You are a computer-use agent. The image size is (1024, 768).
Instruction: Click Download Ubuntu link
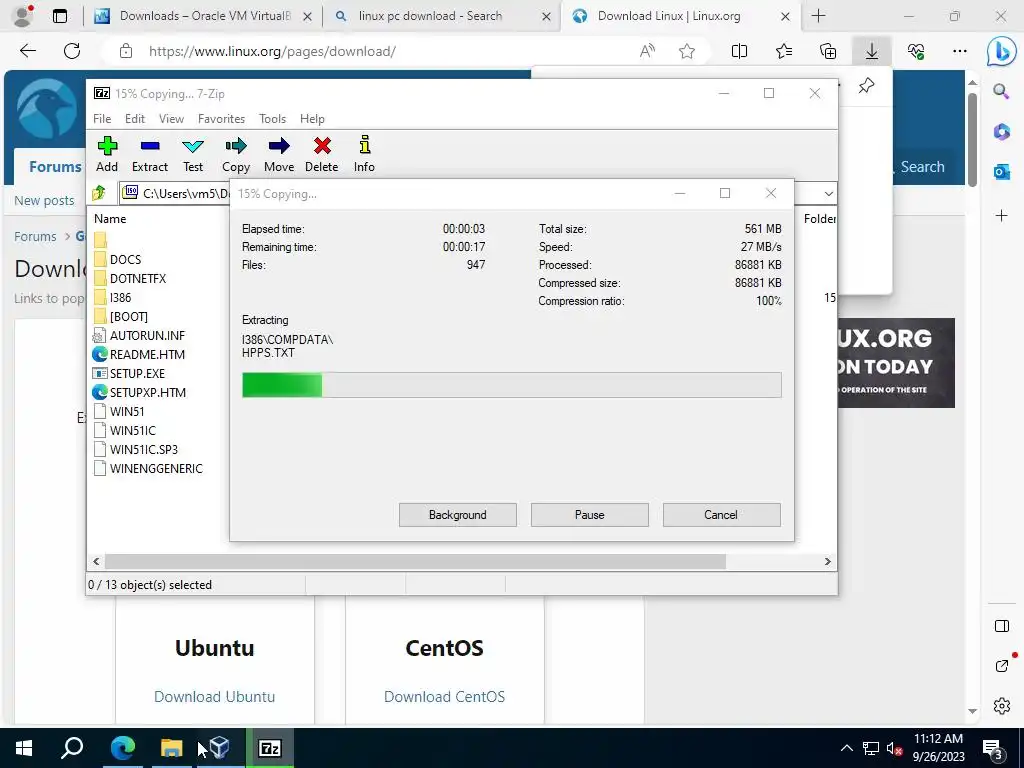click(214, 697)
